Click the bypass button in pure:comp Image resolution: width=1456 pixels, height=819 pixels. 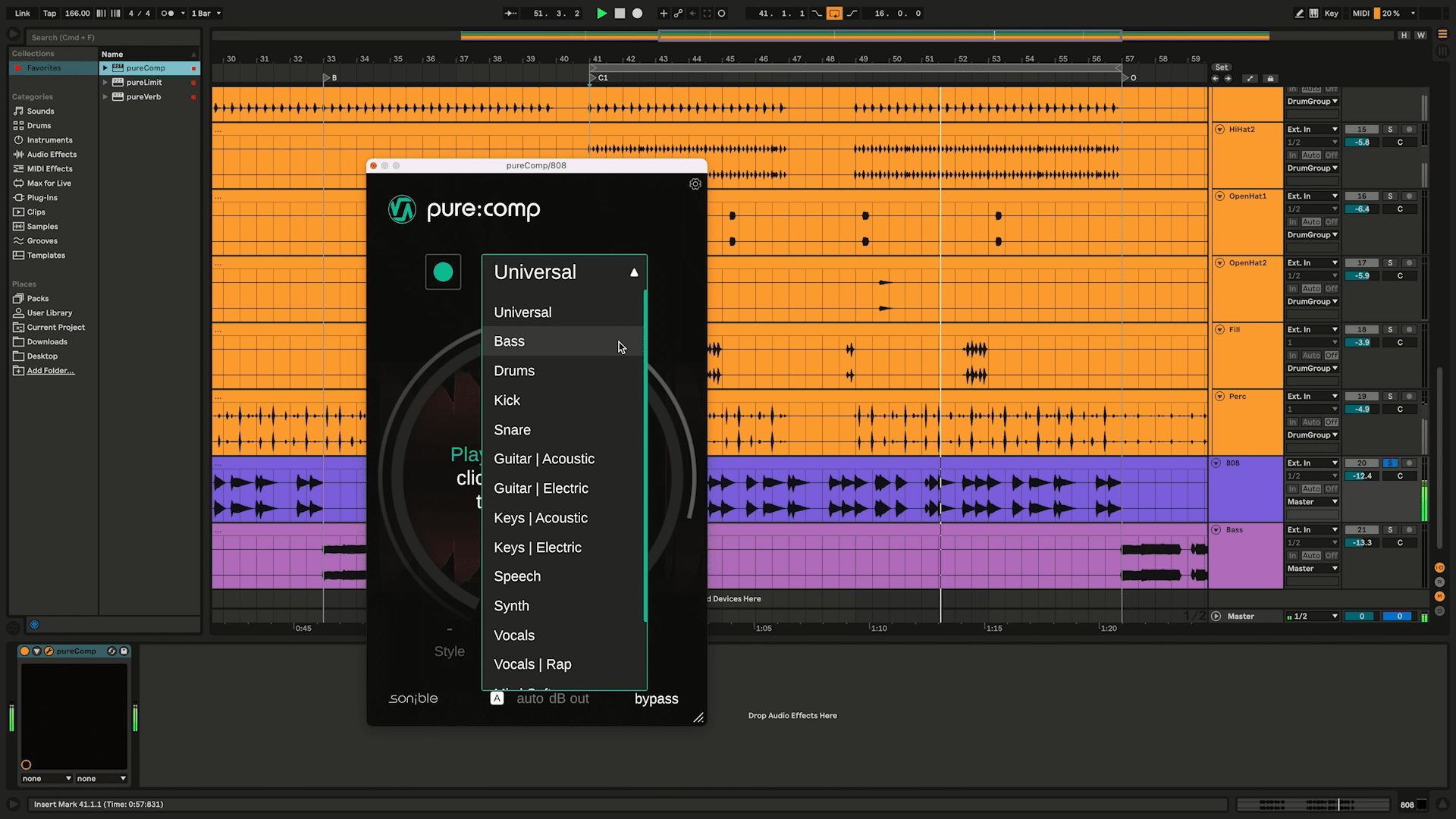tap(655, 698)
